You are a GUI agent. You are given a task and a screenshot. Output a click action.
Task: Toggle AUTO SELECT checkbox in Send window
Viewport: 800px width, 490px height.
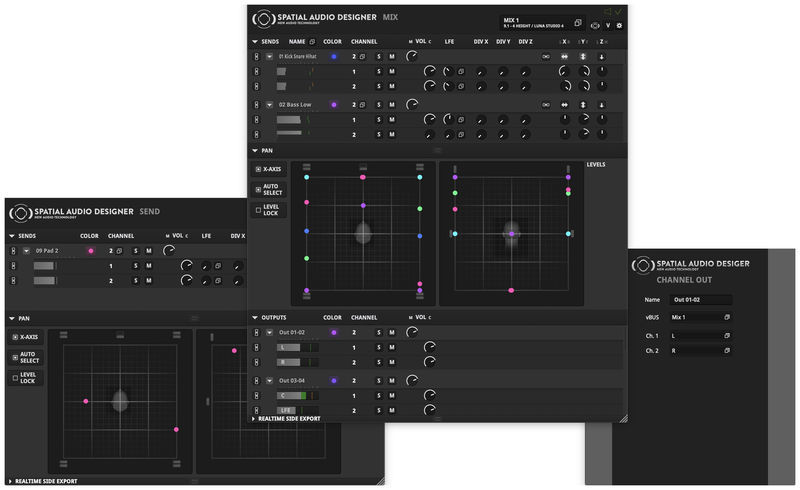tap(15, 357)
